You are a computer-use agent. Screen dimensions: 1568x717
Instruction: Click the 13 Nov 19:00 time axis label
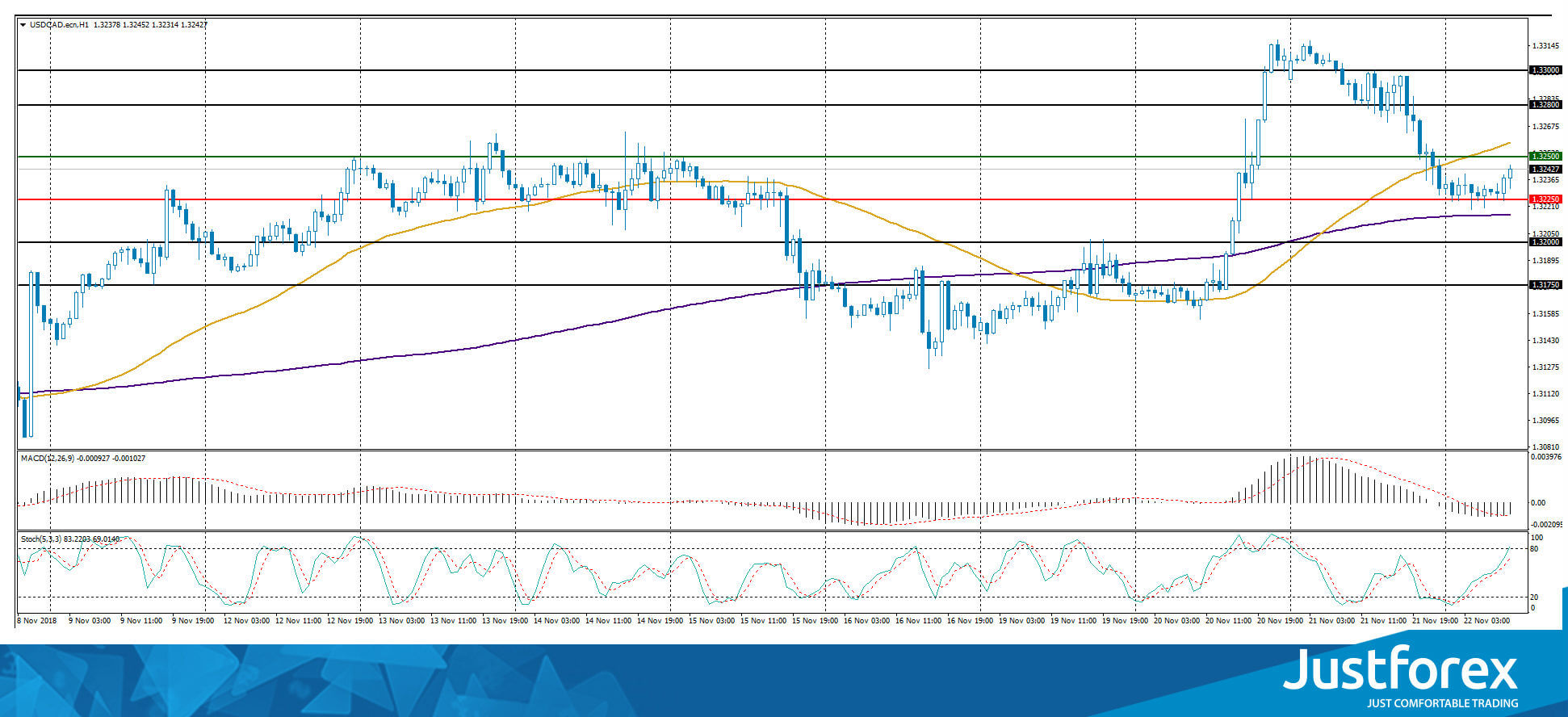click(x=505, y=621)
